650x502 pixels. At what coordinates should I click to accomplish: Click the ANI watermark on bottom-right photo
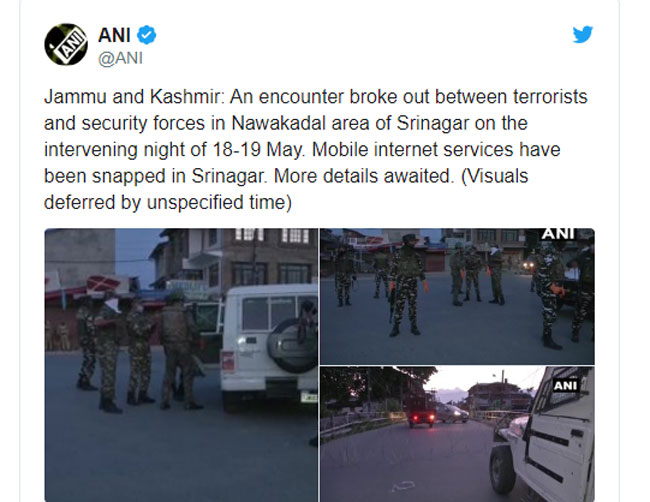click(565, 386)
